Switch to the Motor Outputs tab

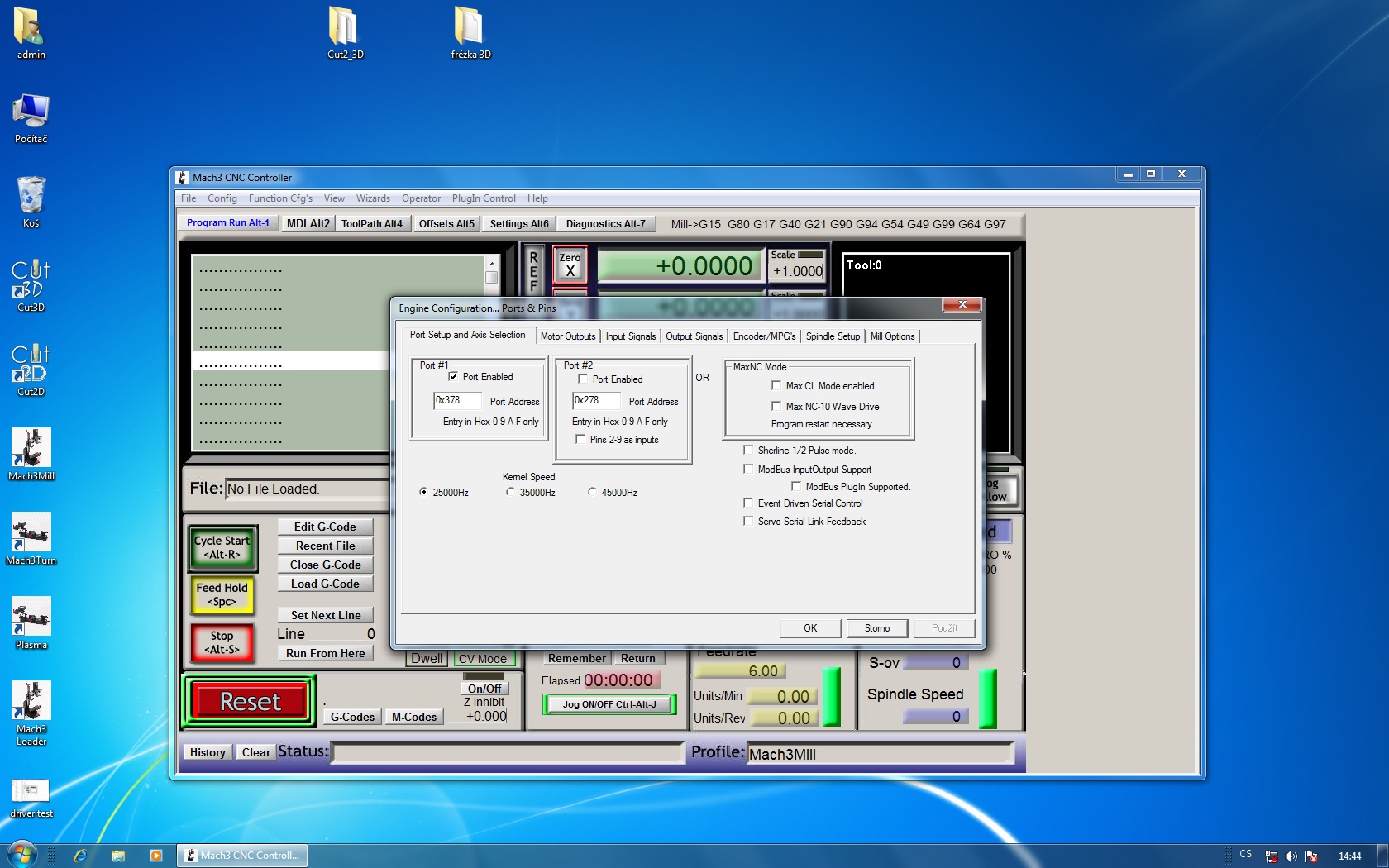567,336
